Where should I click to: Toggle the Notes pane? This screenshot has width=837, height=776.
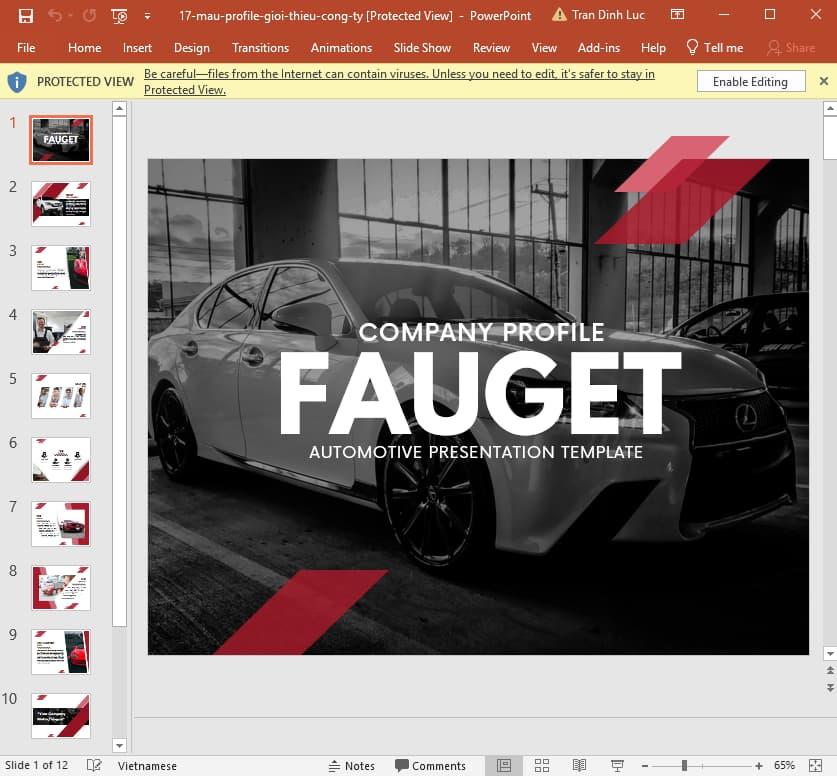(x=352, y=765)
